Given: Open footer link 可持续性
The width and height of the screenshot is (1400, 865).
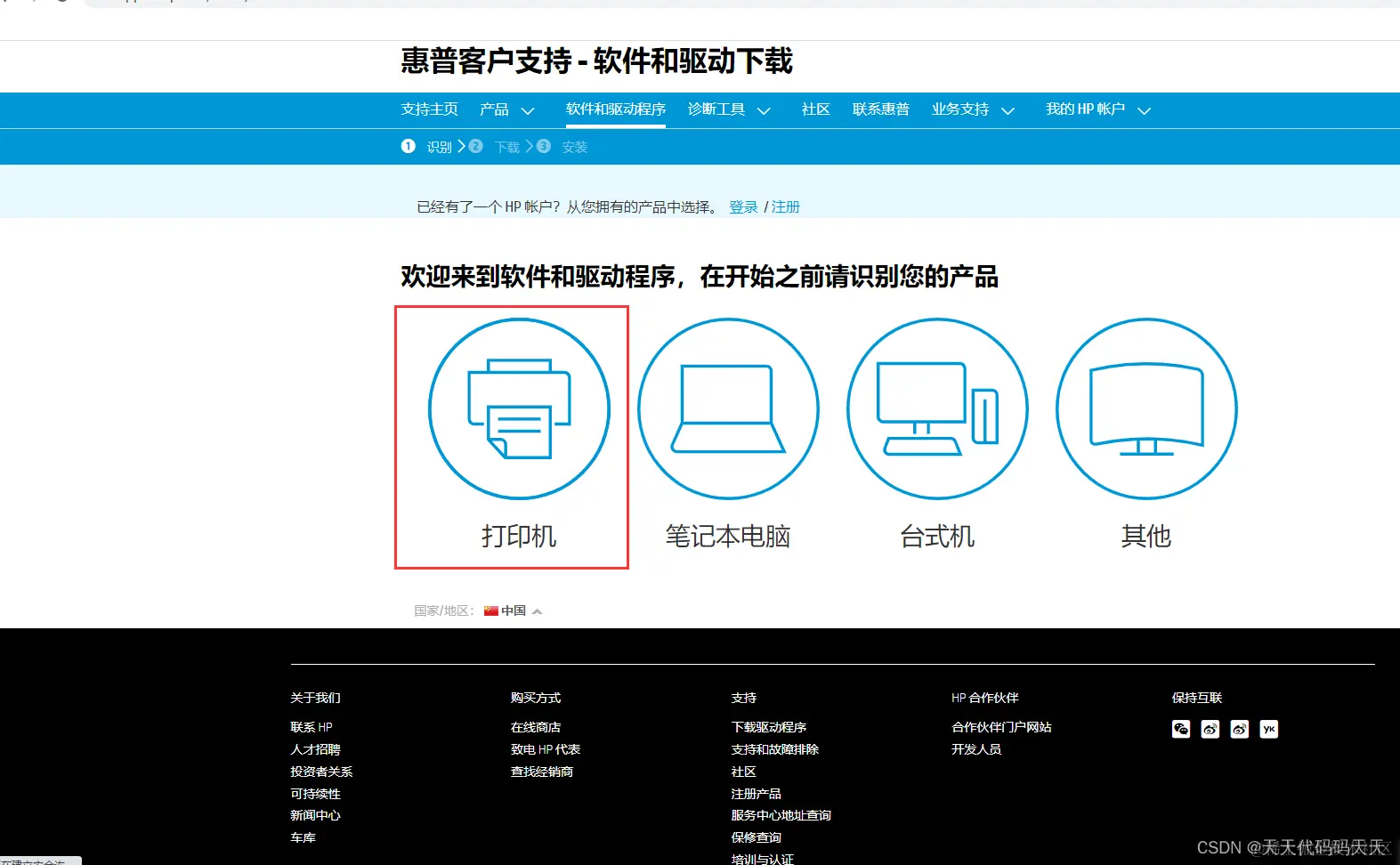Looking at the screenshot, I should pyautogui.click(x=315, y=794).
